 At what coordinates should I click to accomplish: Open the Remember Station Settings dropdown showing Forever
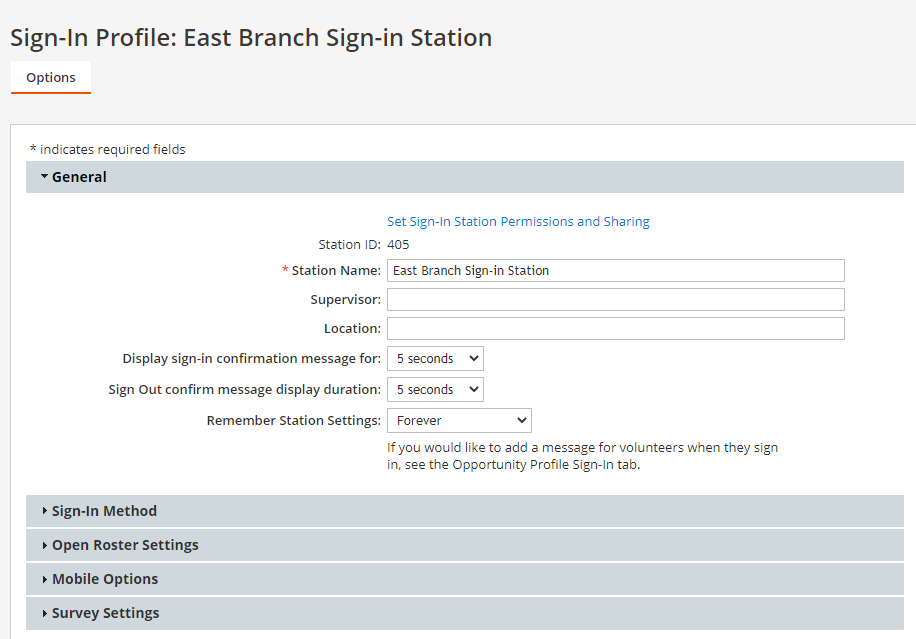[458, 420]
